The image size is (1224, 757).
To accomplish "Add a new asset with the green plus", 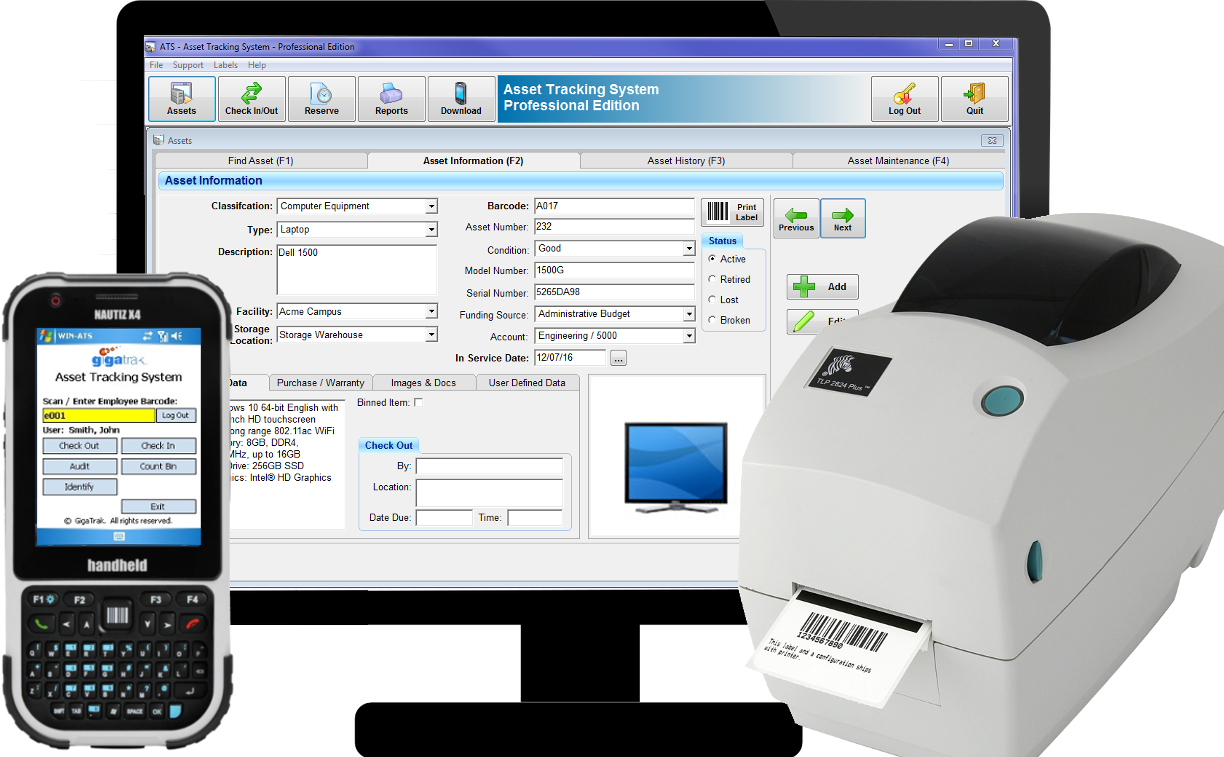I will click(x=822, y=287).
